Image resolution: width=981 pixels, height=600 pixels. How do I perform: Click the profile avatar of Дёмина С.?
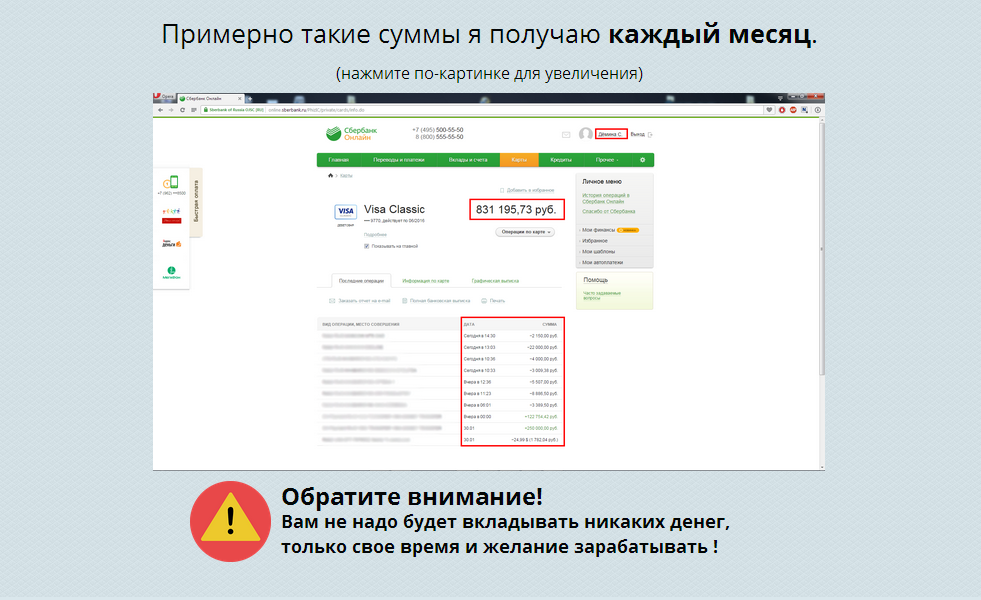586,134
